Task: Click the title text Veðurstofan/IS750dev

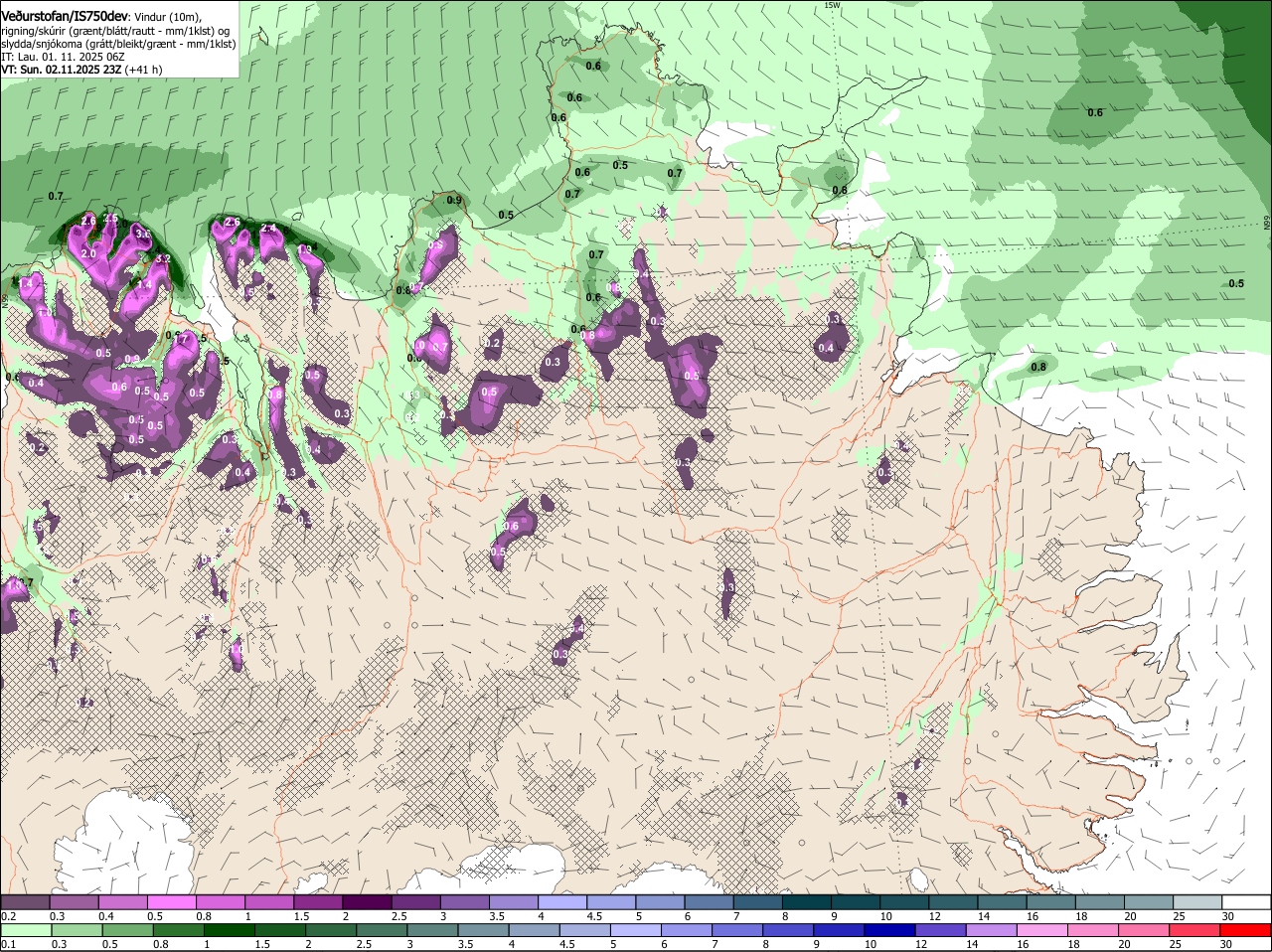Action: coord(65,16)
